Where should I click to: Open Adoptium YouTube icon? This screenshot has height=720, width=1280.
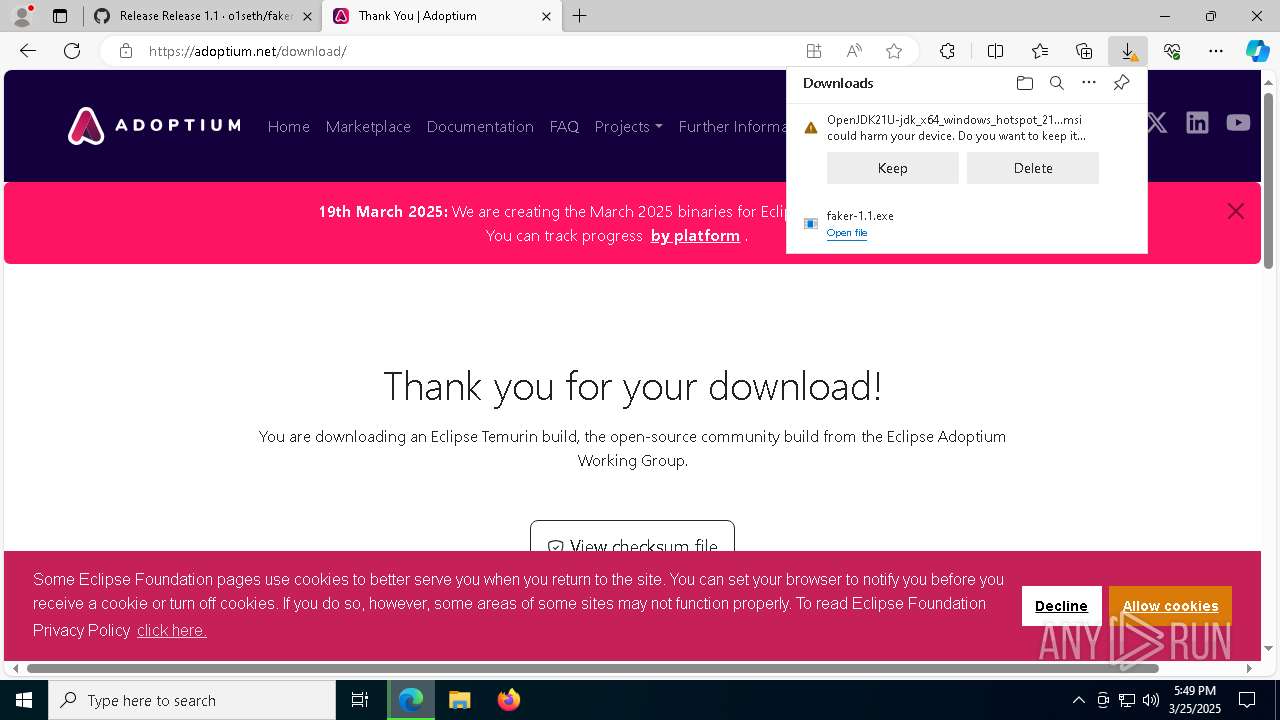(1238, 123)
